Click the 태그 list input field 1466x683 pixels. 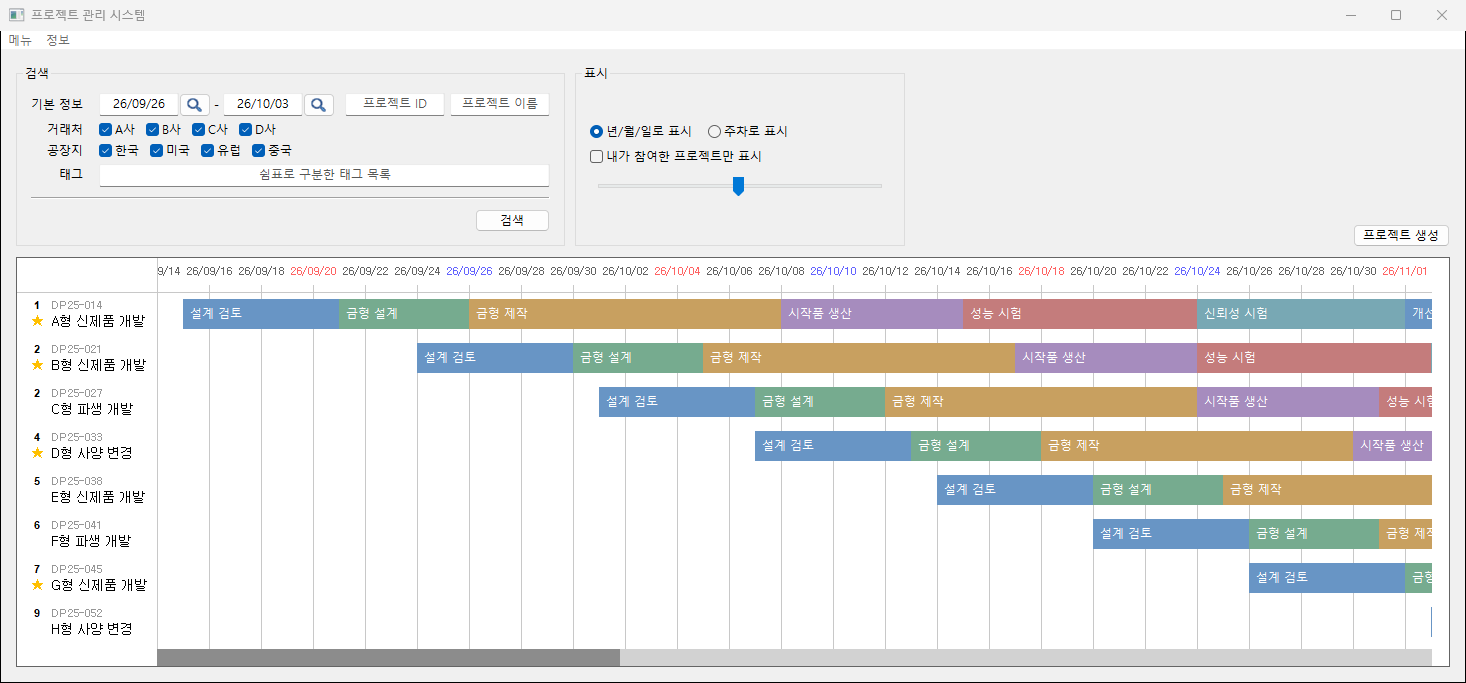pyautogui.click(x=324, y=175)
